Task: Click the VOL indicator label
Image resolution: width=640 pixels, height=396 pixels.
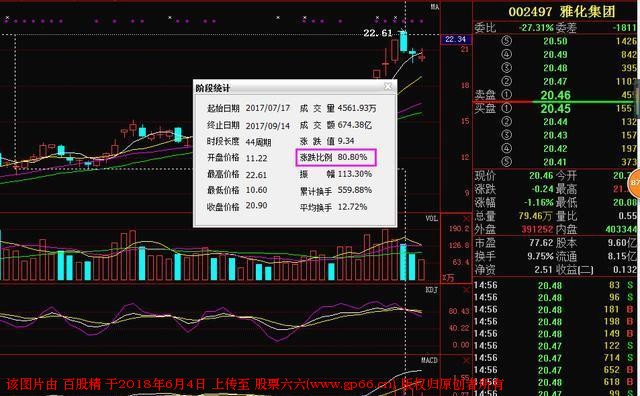Action: pos(431,219)
